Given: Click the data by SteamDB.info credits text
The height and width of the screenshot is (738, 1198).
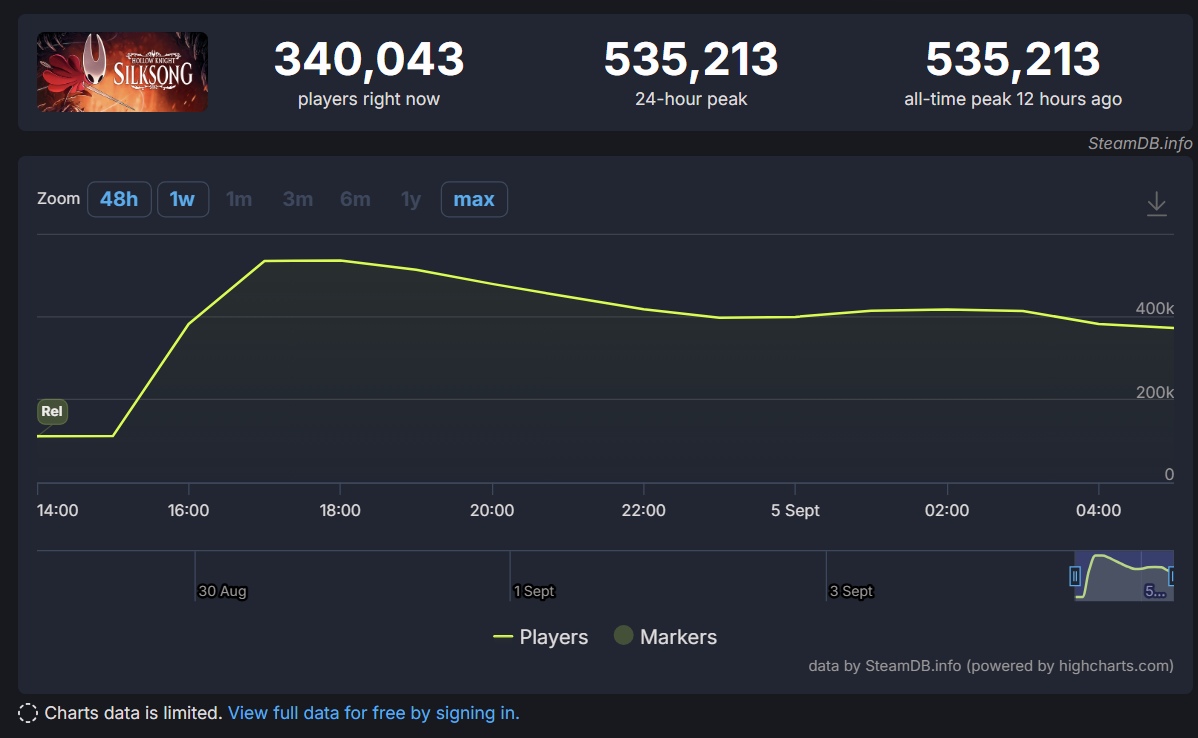Looking at the screenshot, I should coord(991,665).
